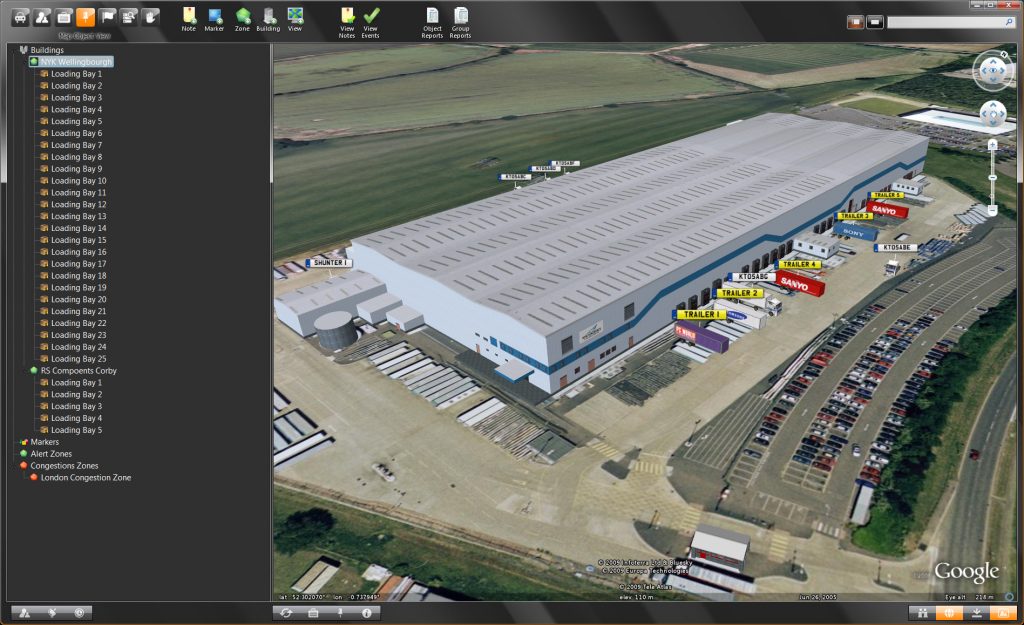1024x625 pixels.
Task: Open Group Reports
Action: [460, 17]
